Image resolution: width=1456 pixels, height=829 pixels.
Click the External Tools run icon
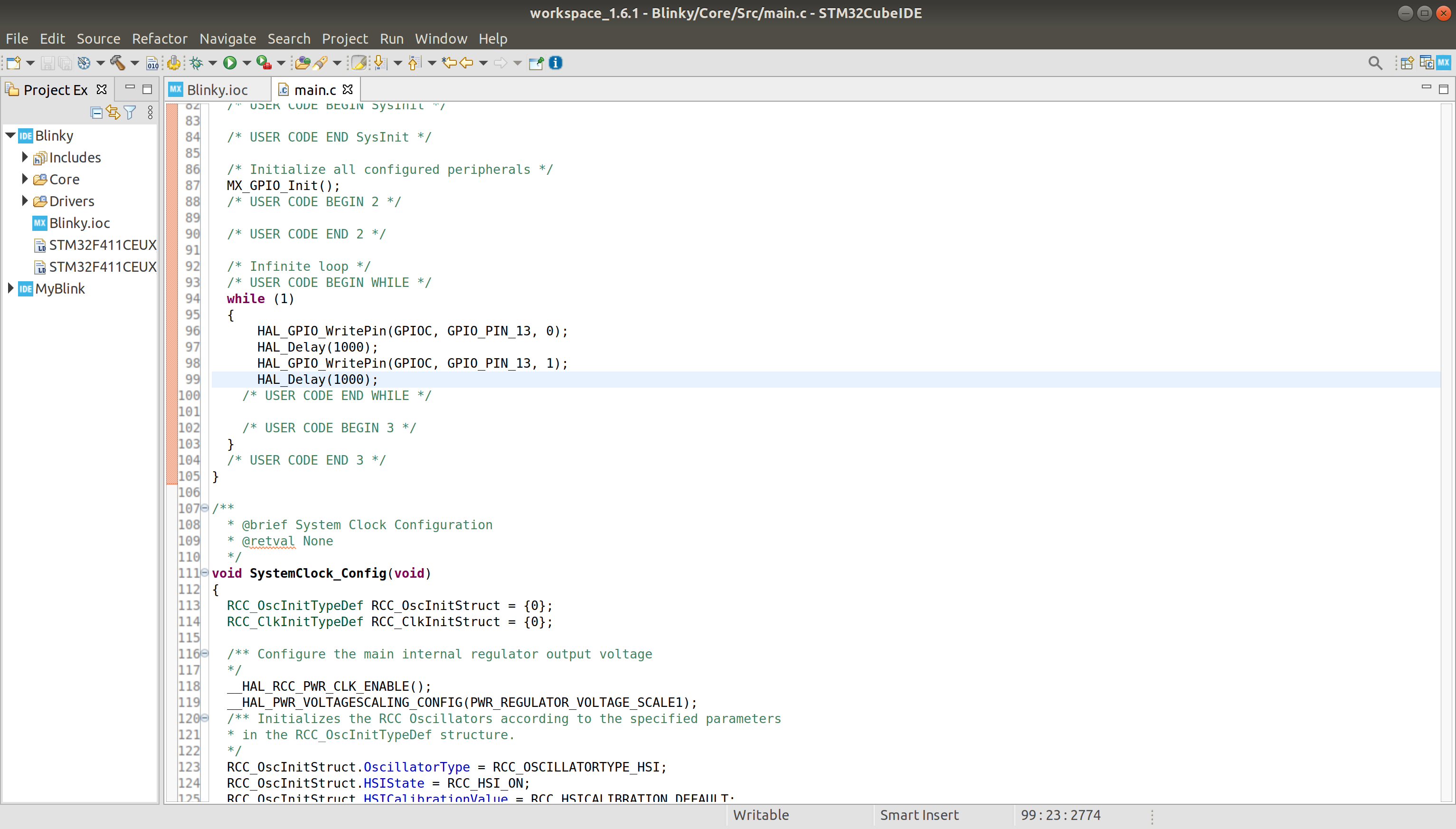pyautogui.click(x=264, y=63)
